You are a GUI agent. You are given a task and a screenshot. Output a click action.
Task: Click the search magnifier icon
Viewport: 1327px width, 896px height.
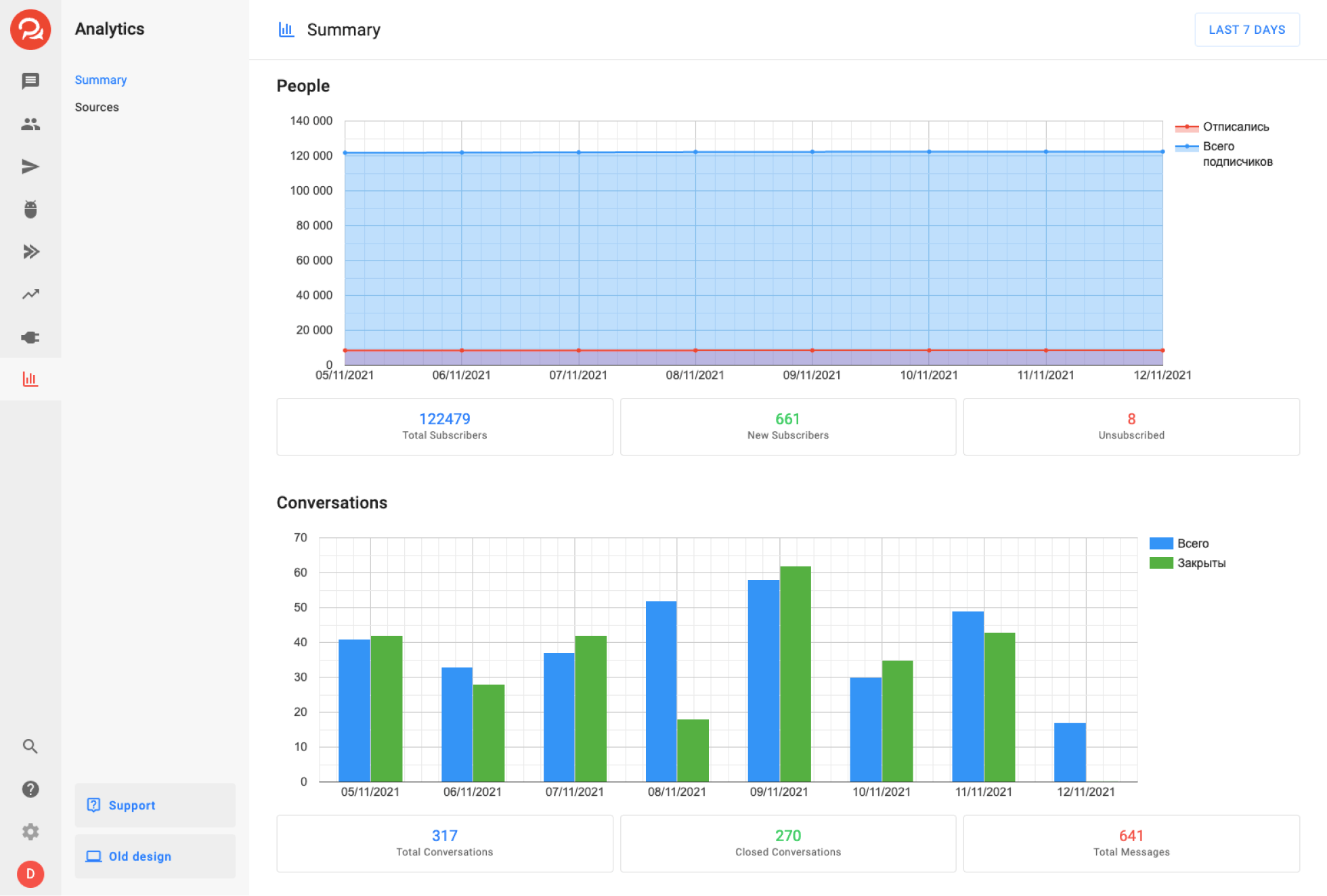click(30, 746)
